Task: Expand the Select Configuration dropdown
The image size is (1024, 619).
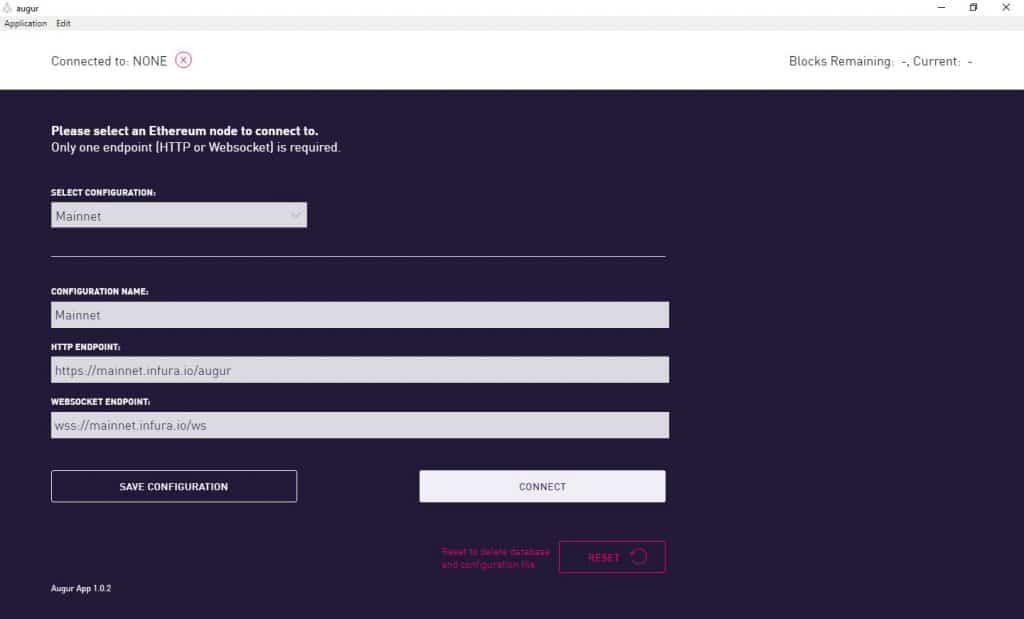Action: point(179,215)
